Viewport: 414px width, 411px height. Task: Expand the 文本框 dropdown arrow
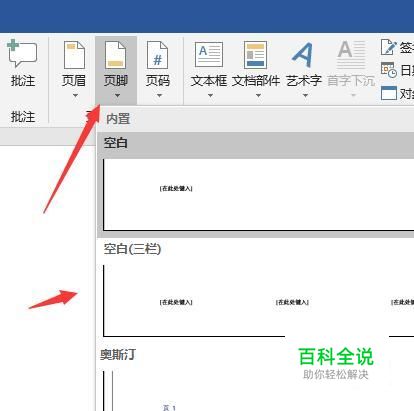(x=210, y=96)
